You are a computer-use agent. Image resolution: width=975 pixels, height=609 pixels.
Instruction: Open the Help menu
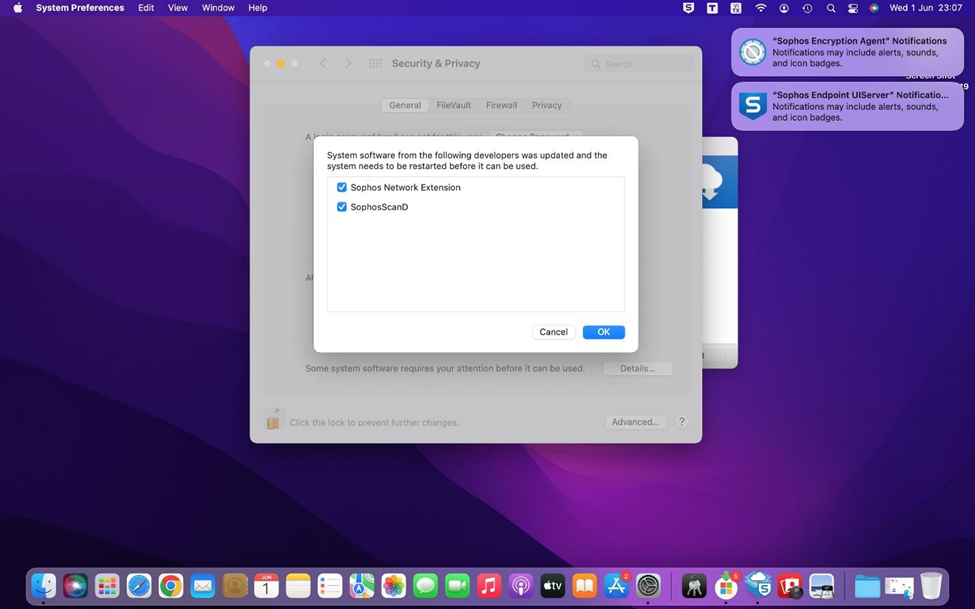[x=257, y=8]
